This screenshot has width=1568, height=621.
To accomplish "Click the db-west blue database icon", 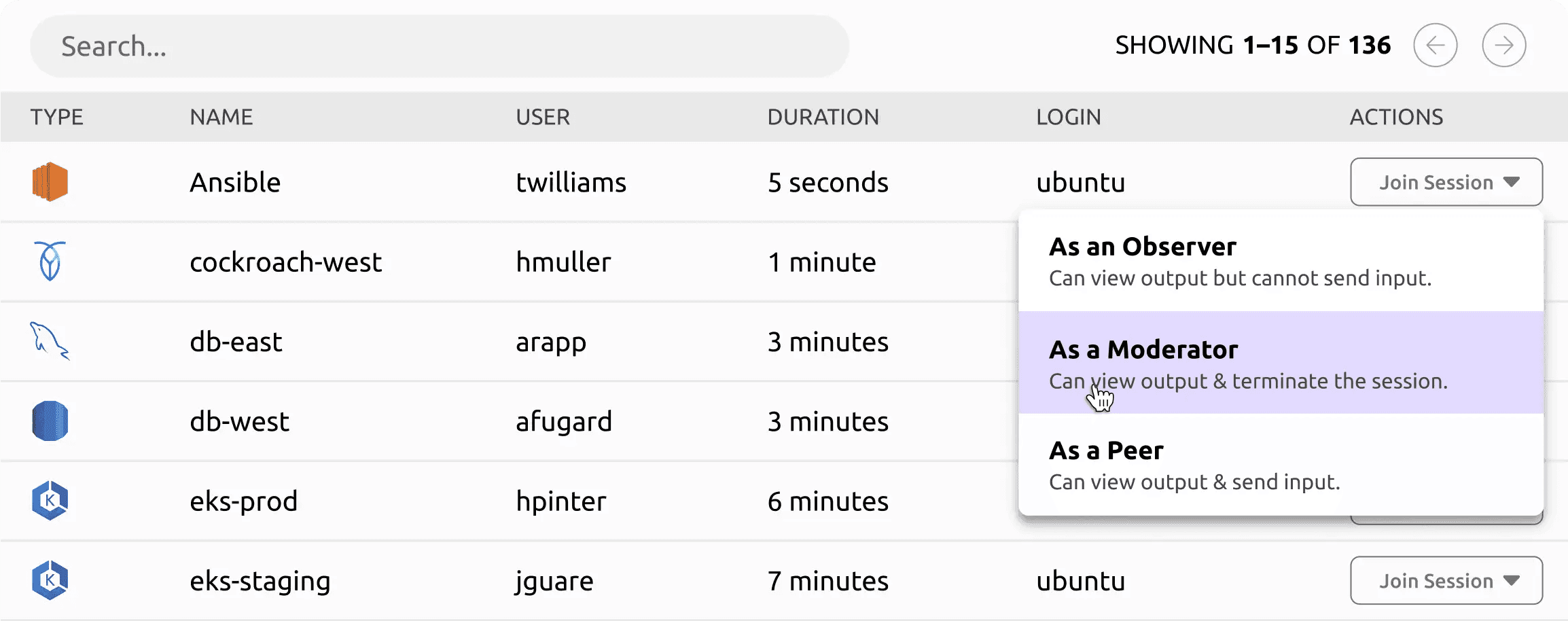I will (50, 421).
